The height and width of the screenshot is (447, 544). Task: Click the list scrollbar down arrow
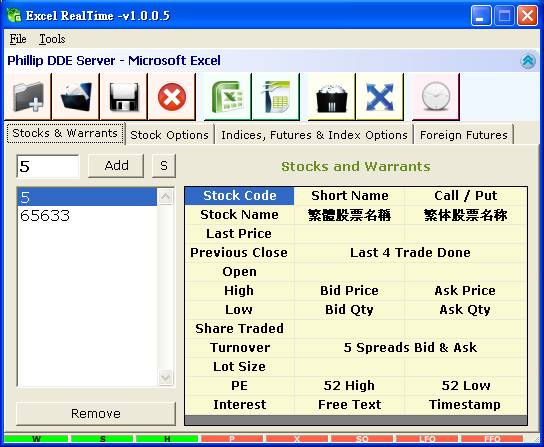(165, 377)
